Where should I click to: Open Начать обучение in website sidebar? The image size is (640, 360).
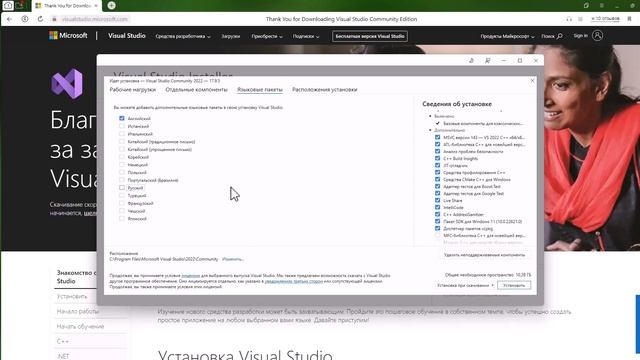[x=80, y=327]
